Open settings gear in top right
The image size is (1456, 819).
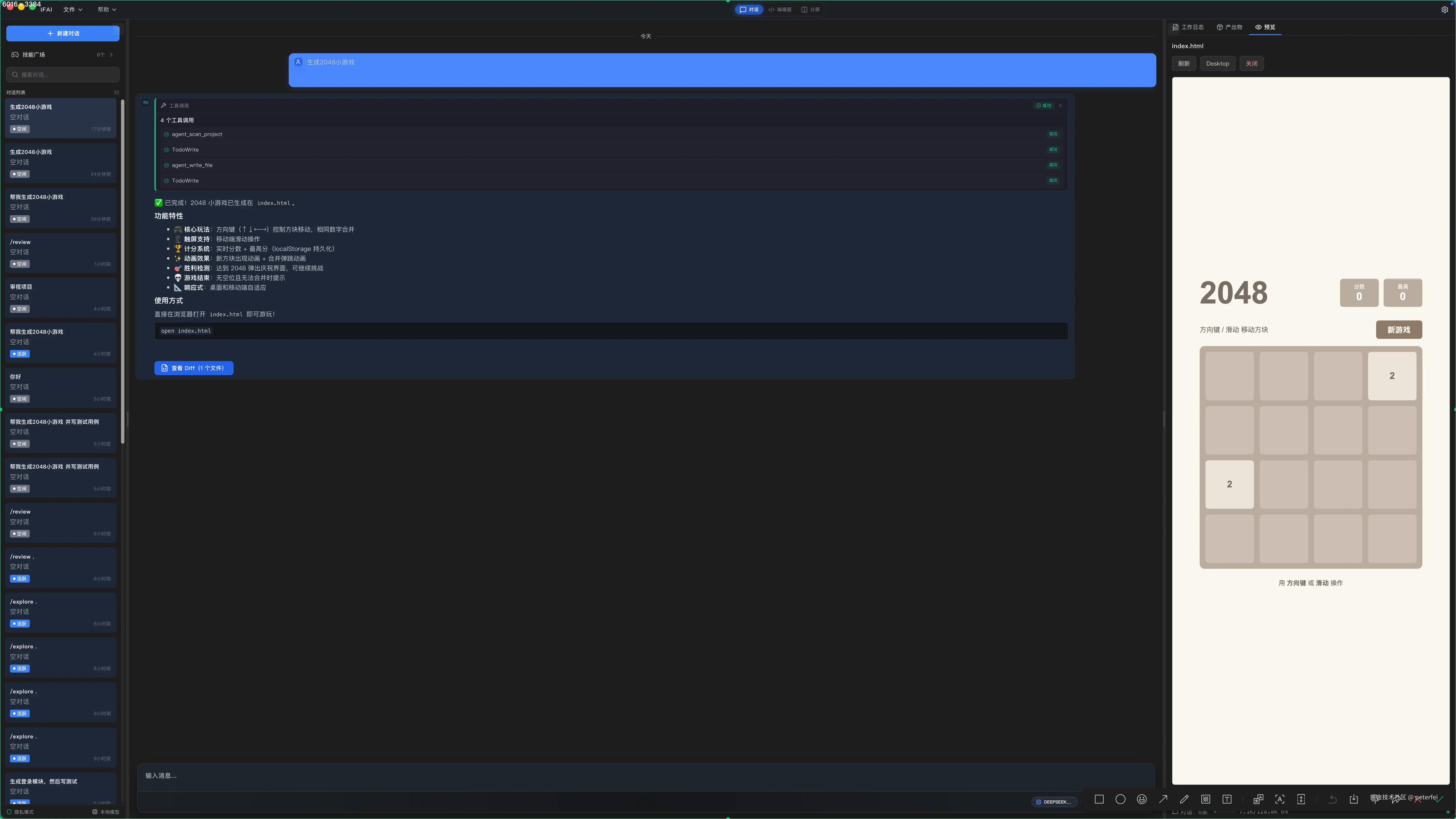click(x=1445, y=10)
